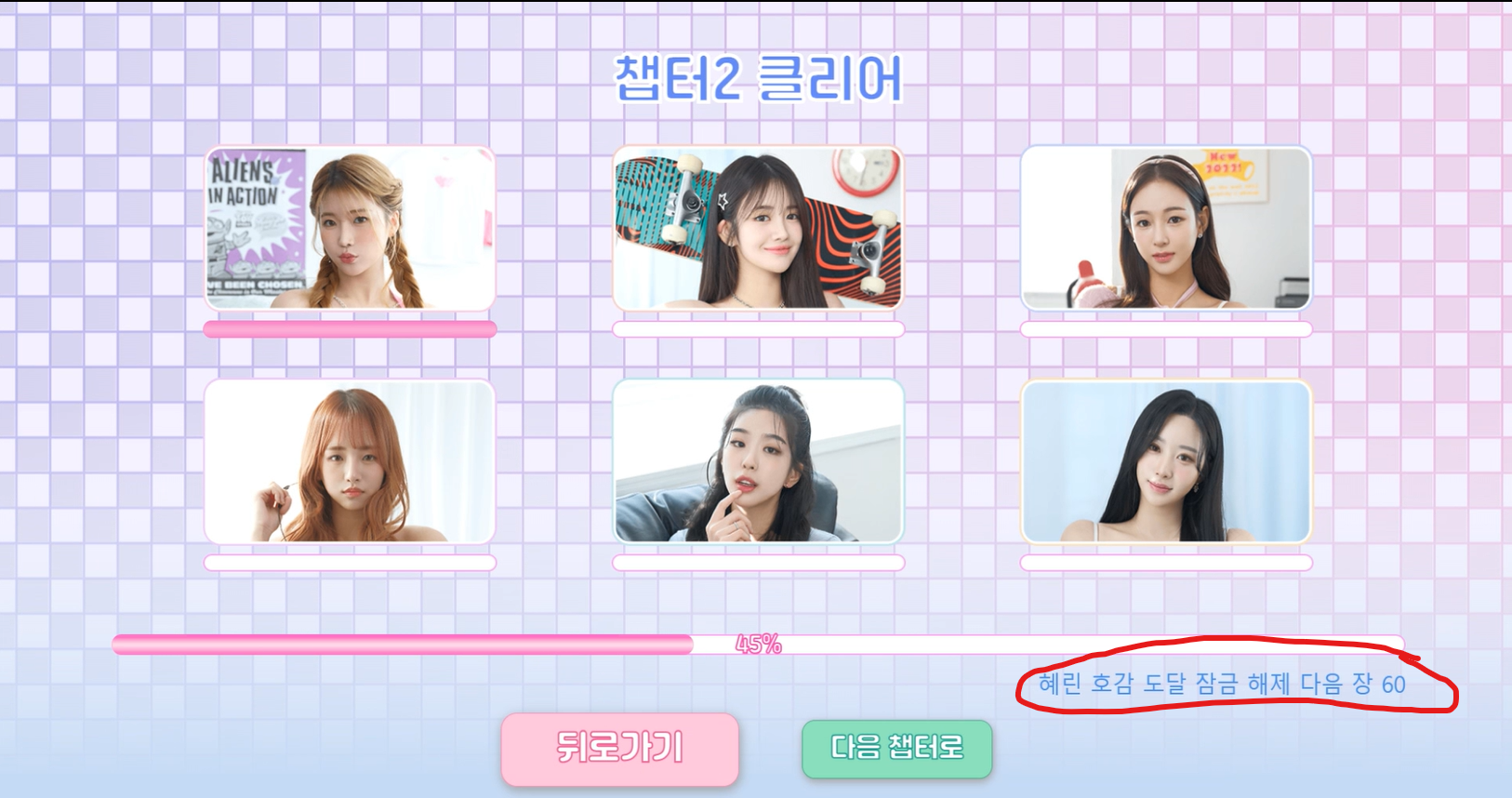
Task: Select the portrait of the character with the pink headband
Action: click(1166, 228)
